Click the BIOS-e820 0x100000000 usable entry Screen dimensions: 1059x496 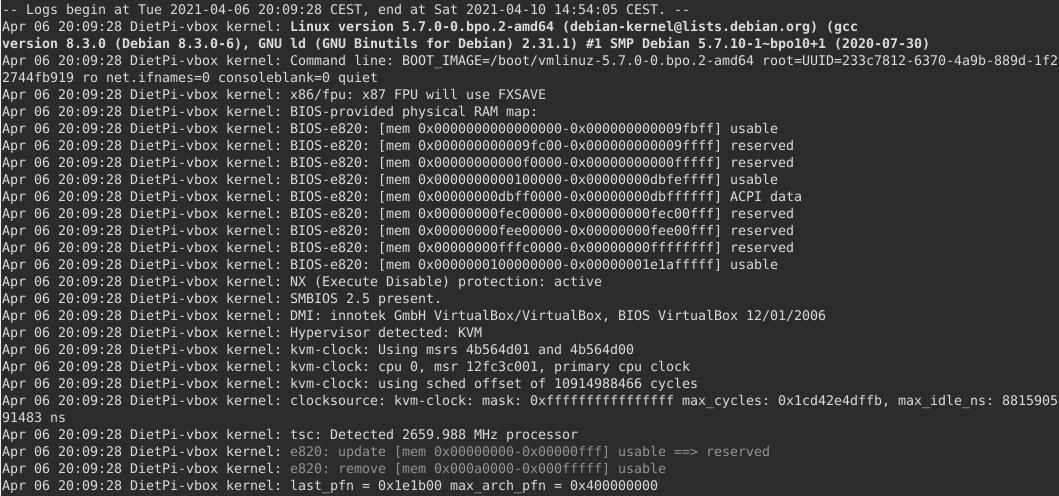click(x=390, y=264)
